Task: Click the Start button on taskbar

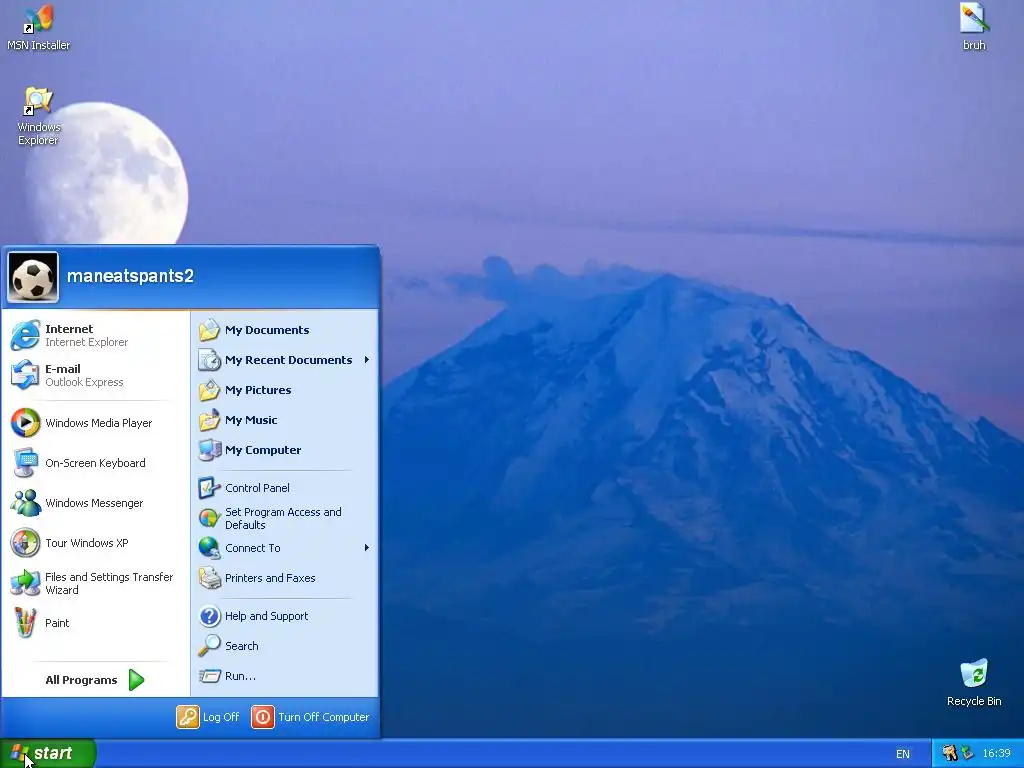Action: 48,753
